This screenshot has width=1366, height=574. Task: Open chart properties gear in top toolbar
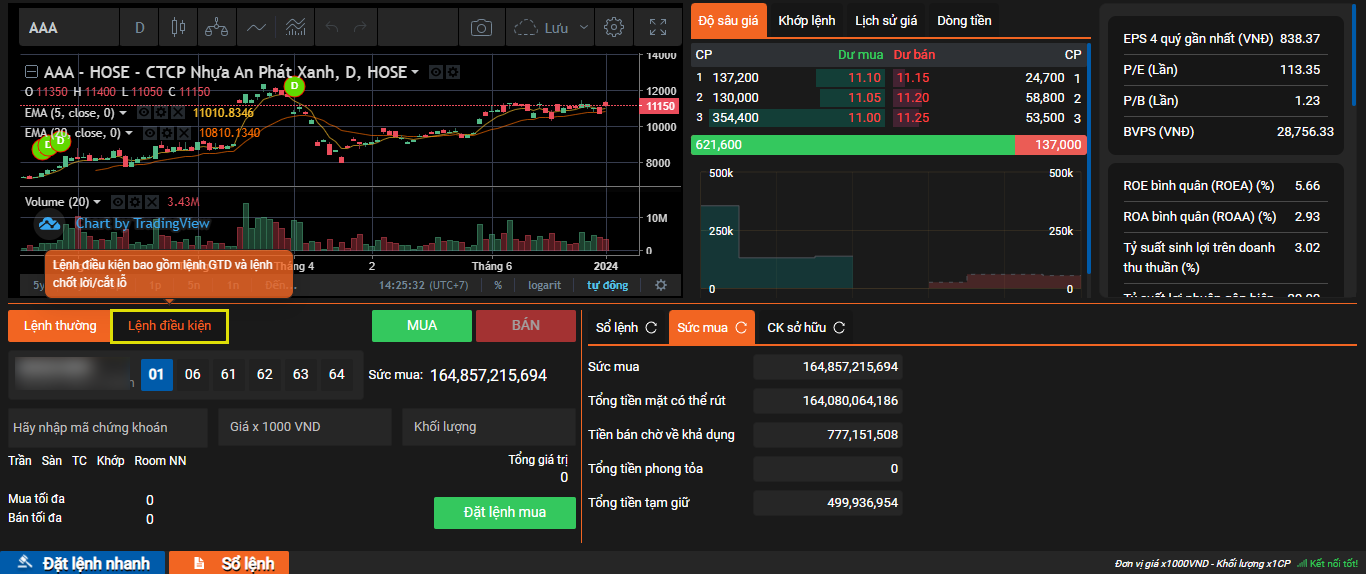(615, 27)
